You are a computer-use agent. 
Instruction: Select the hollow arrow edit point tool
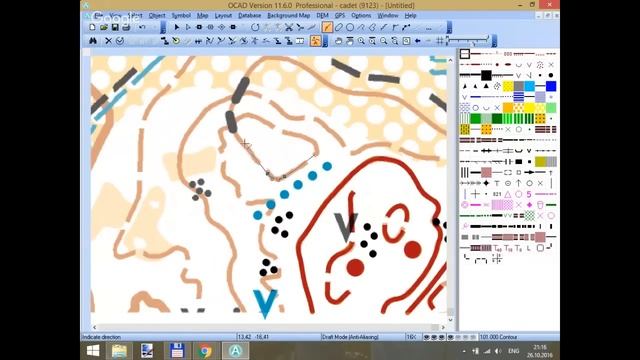pyautogui.click(x=188, y=27)
